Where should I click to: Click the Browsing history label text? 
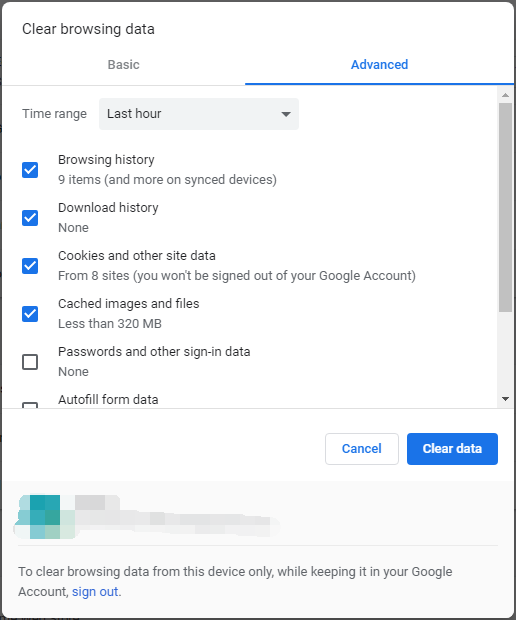[x=106, y=160]
